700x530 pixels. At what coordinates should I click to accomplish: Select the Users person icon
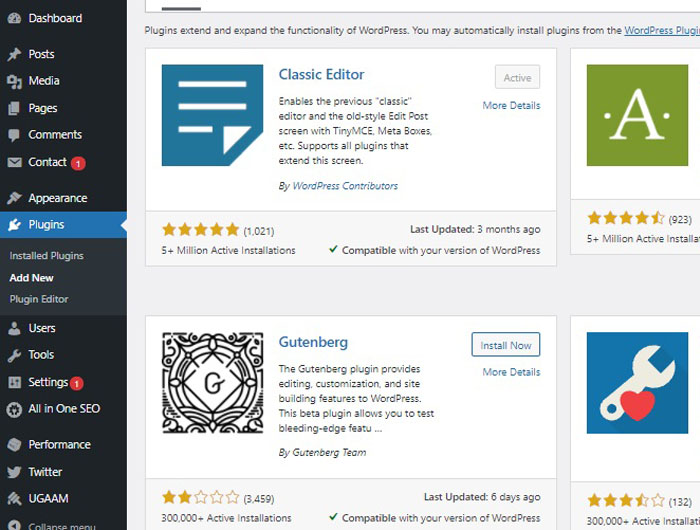click(x=14, y=328)
